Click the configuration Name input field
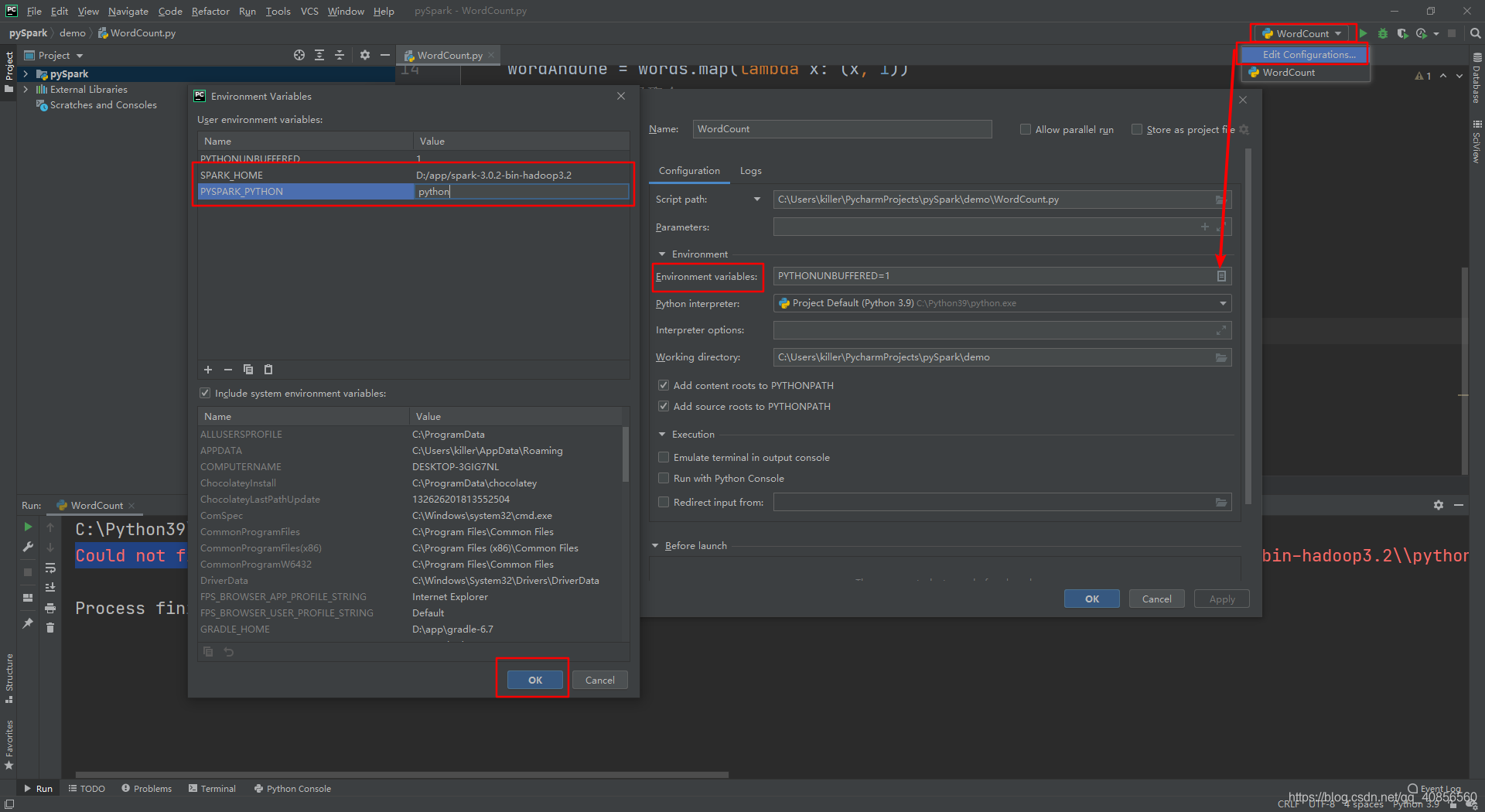Image resolution: width=1485 pixels, height=812 pixels. point(842,129)
